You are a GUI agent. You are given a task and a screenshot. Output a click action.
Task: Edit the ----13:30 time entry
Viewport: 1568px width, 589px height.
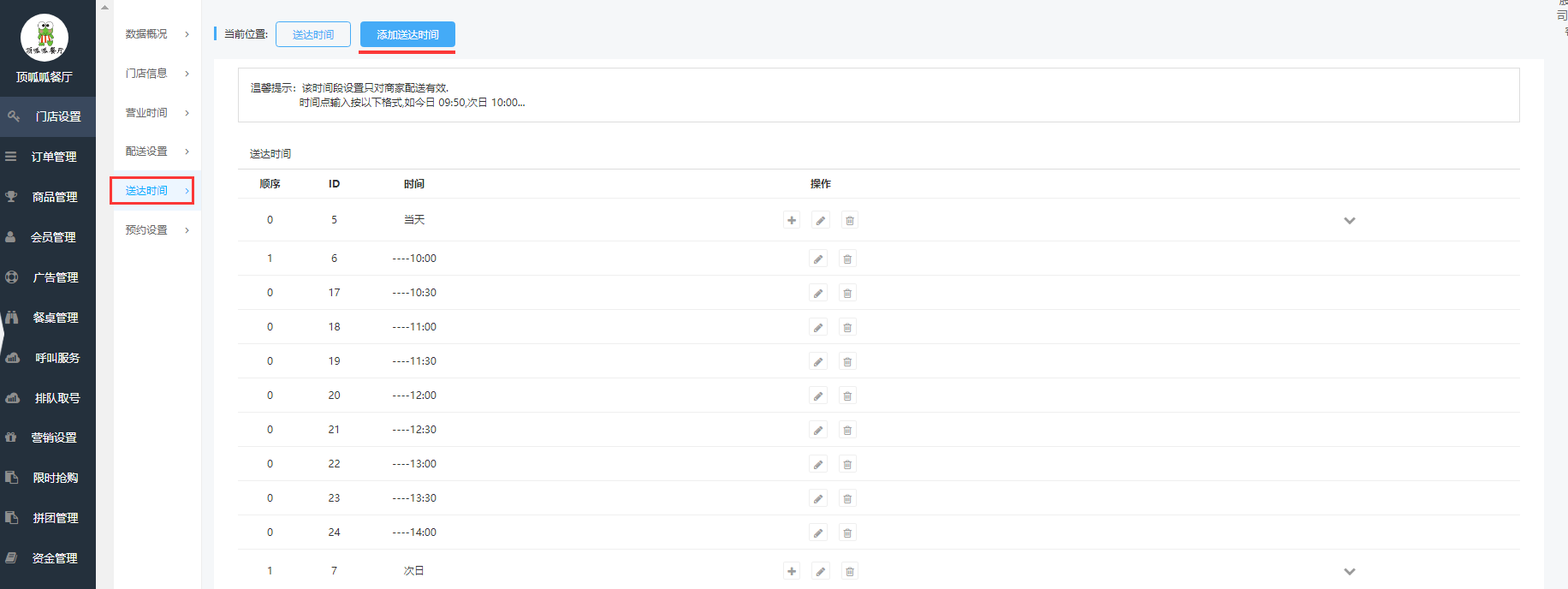pyautogui.click(x=818, y=498)
